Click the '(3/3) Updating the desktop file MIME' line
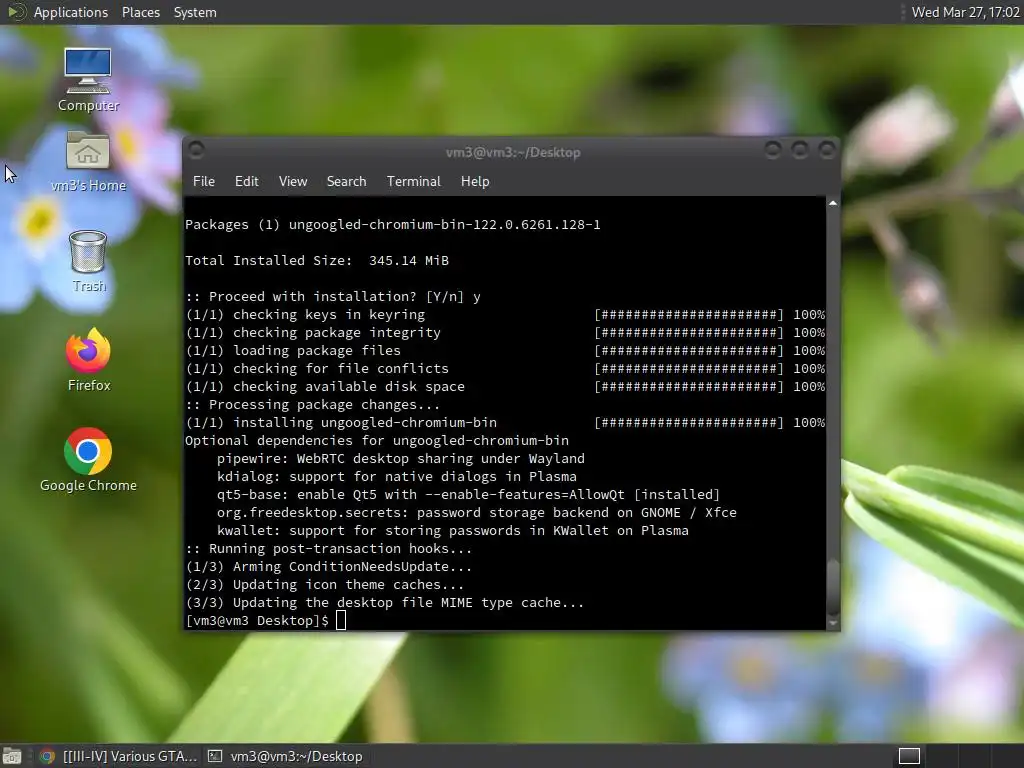 click(385, 603)
